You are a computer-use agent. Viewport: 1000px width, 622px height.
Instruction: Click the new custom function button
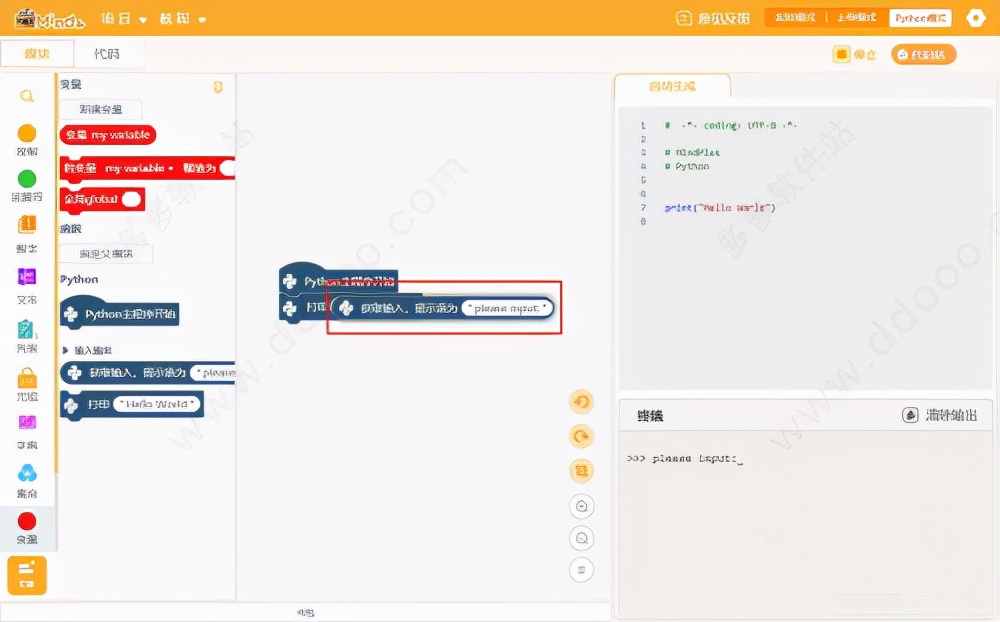coord(106,253)
